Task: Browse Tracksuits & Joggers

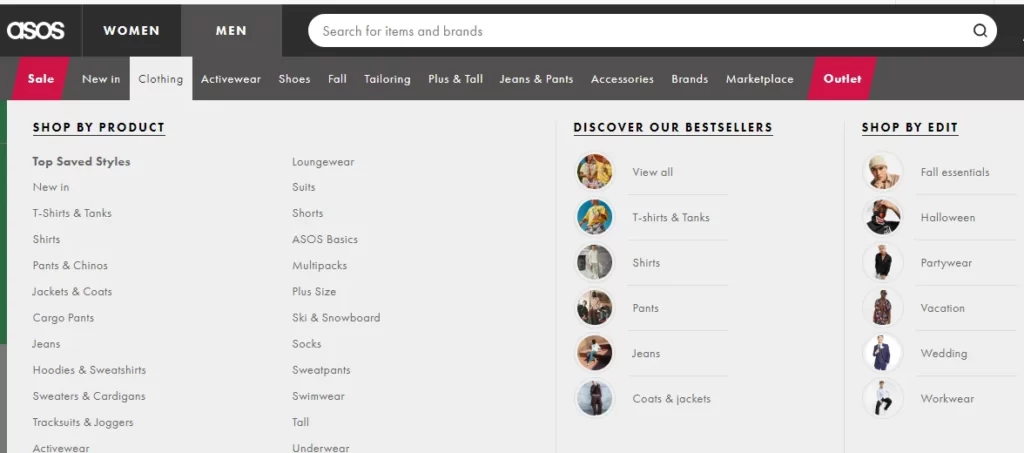Action: [x=83, y=422]
